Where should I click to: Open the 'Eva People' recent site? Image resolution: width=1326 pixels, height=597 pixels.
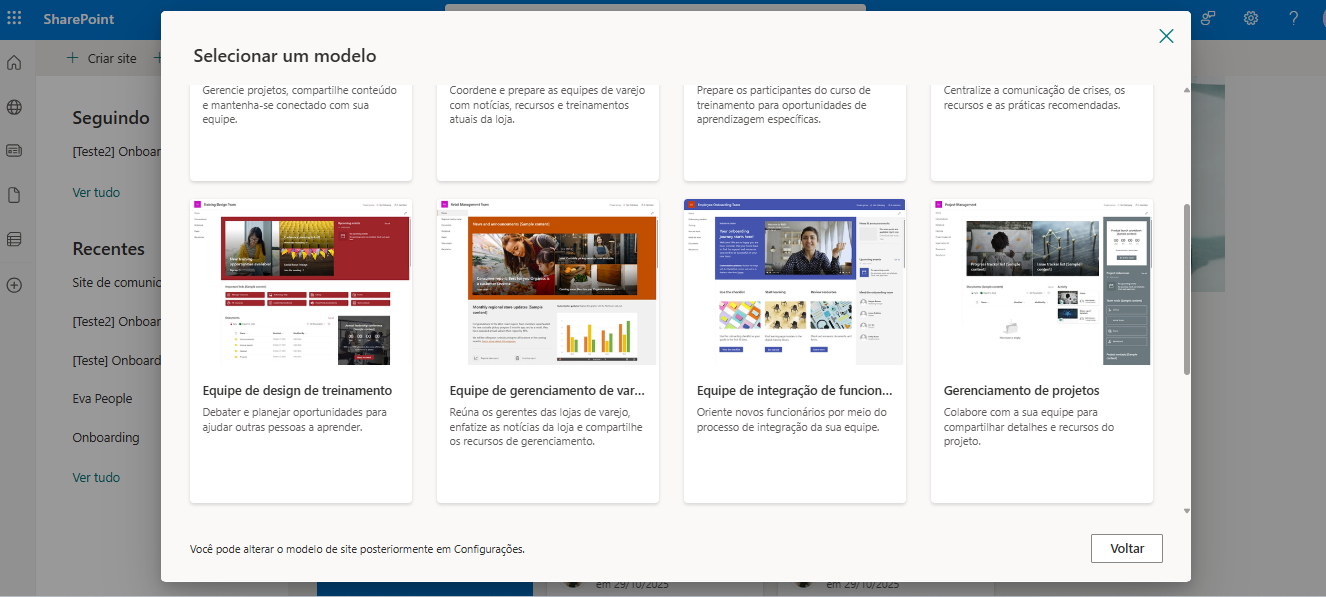pyautogui.click(x=102, y=398)
